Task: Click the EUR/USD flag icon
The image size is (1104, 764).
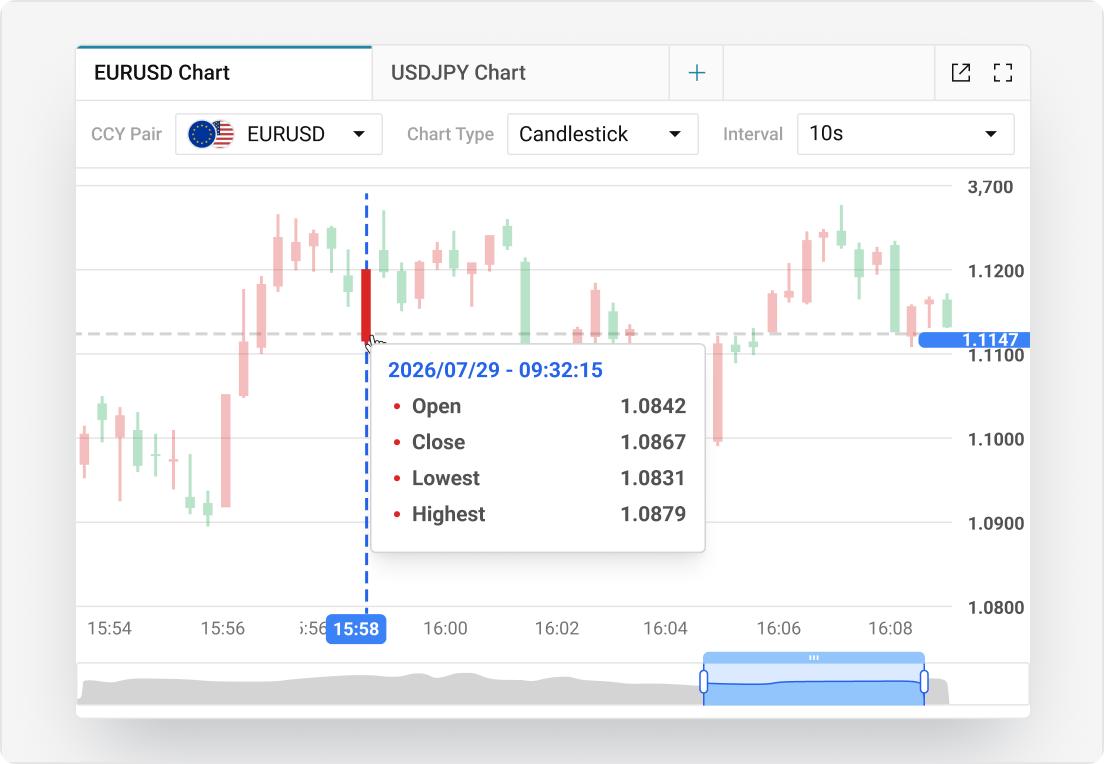Action: coord(211,134)
